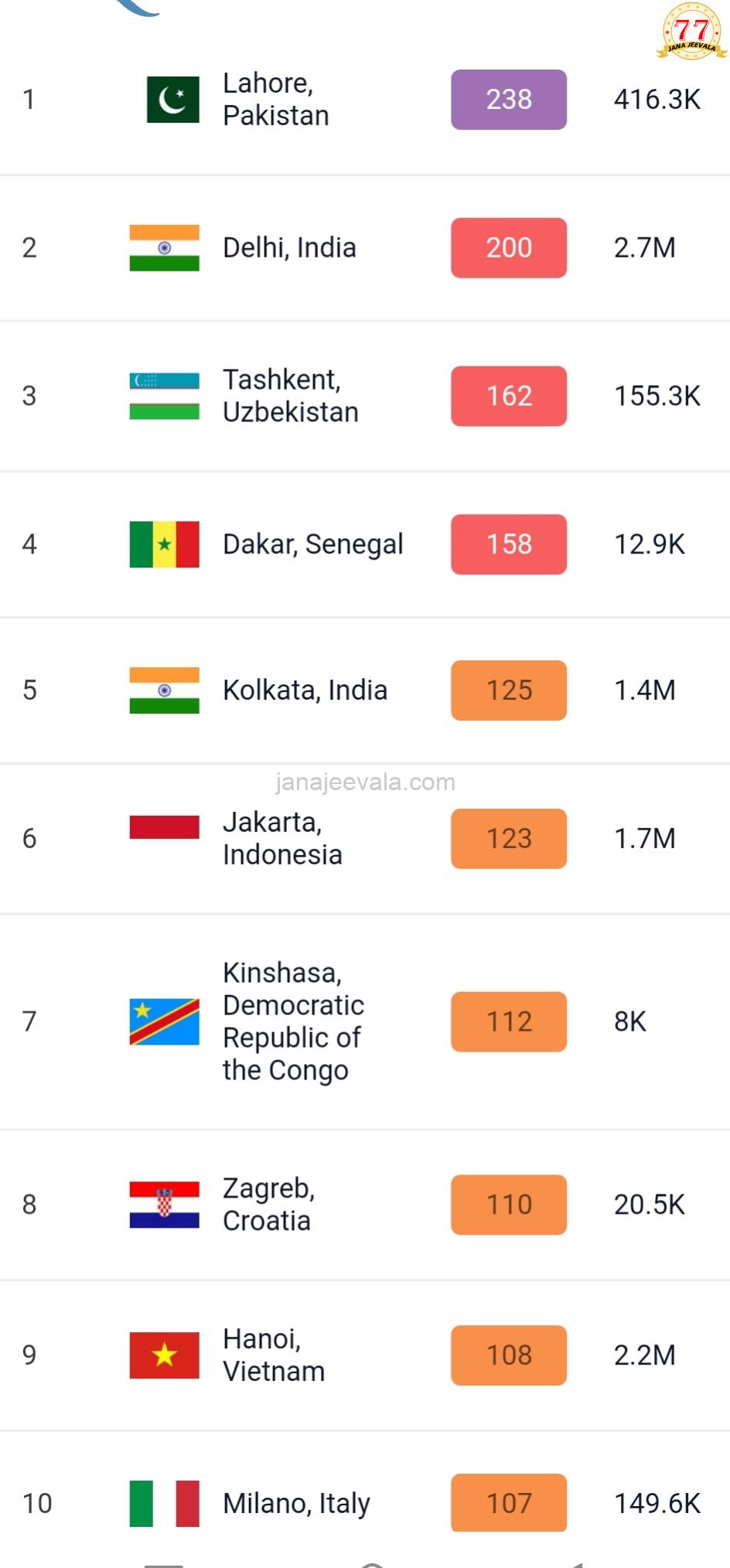Click the Italy flag icon
This screenshot has width=730, height=1568.
click(164, 1503)
